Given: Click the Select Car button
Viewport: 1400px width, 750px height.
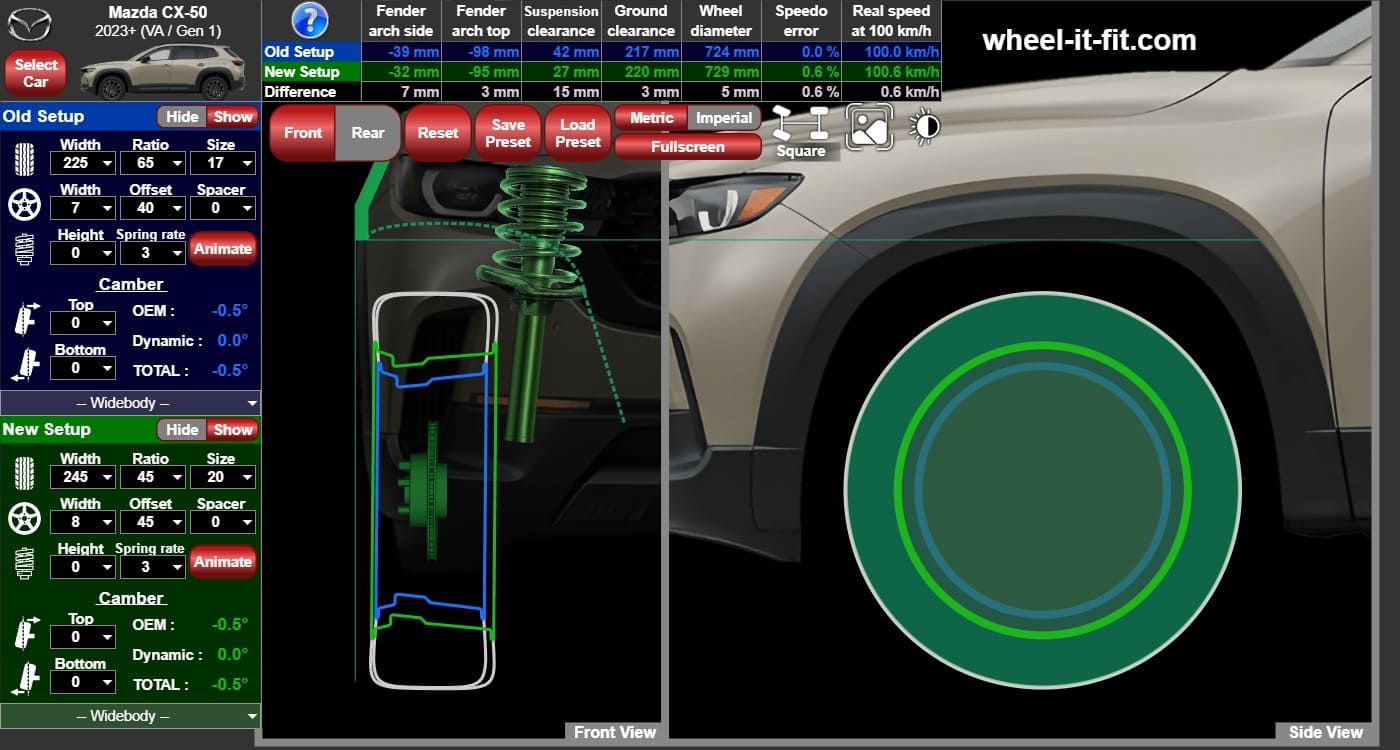Looking at the screenshot, I should (36, 73).
